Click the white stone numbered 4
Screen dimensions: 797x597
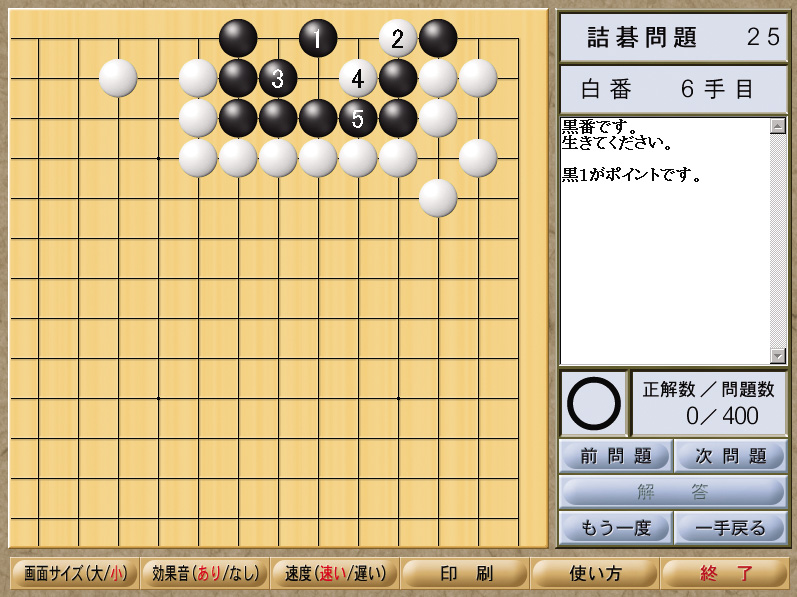[x=358, y=78]
